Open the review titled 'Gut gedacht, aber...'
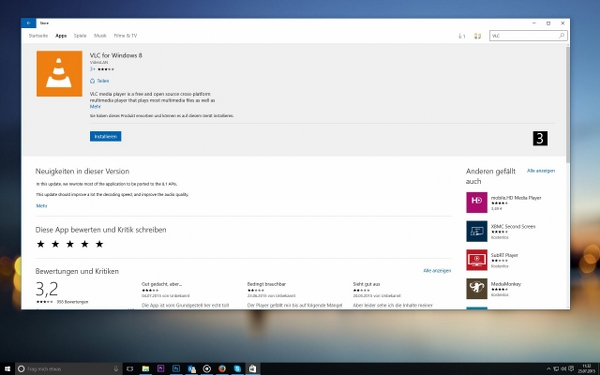This screenshot has width=600, height=375. (161, 284)
